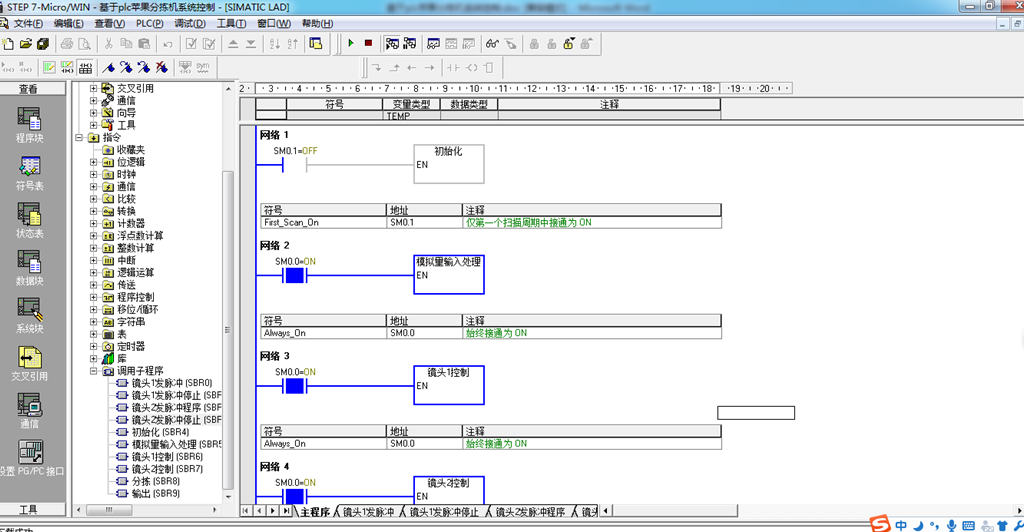The width and height of the screenshot is (1024, 532).
Task: Click the glasses single read icon
Action: (492, 44)
